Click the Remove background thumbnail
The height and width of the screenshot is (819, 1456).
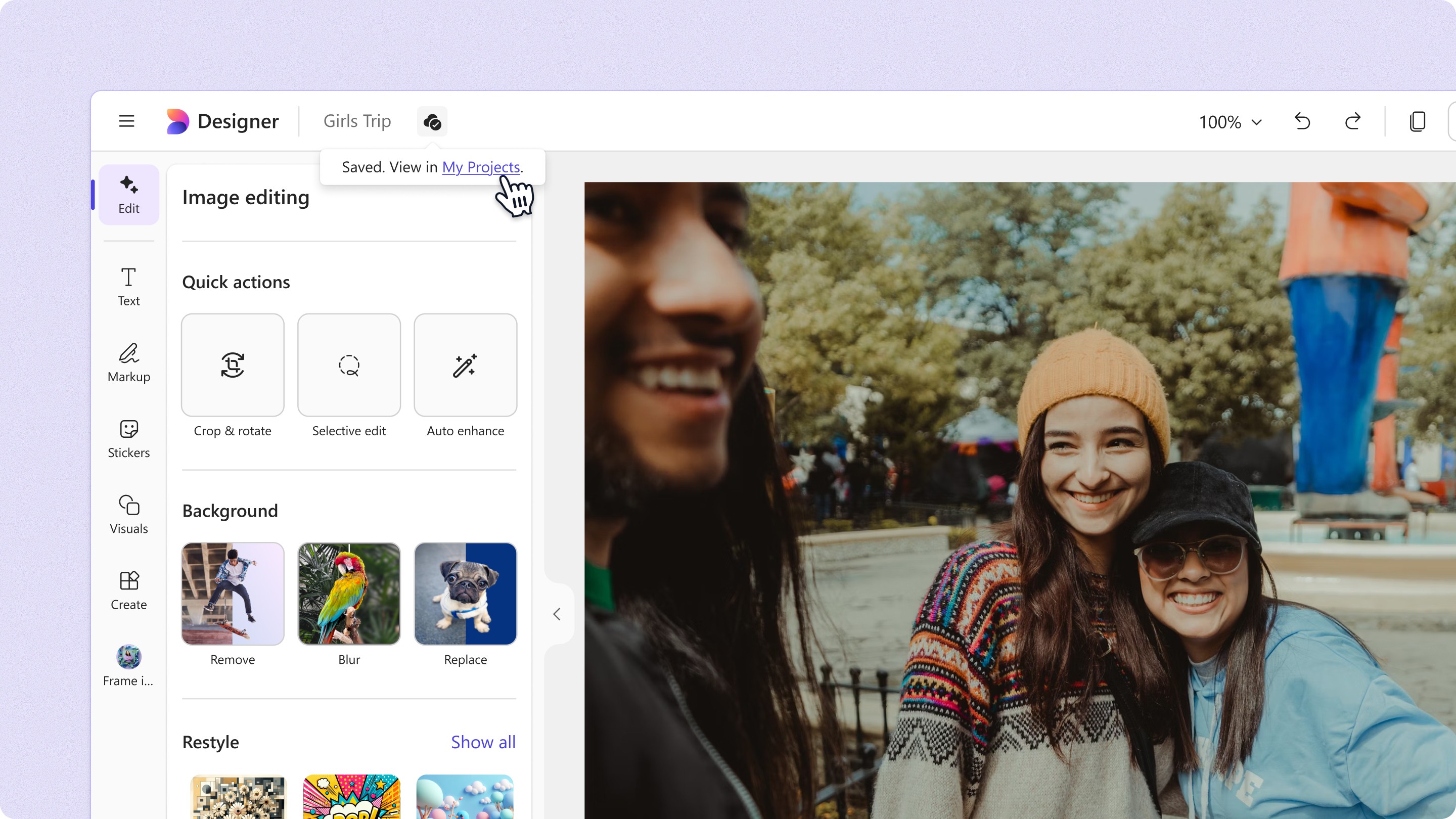(233, 594)
